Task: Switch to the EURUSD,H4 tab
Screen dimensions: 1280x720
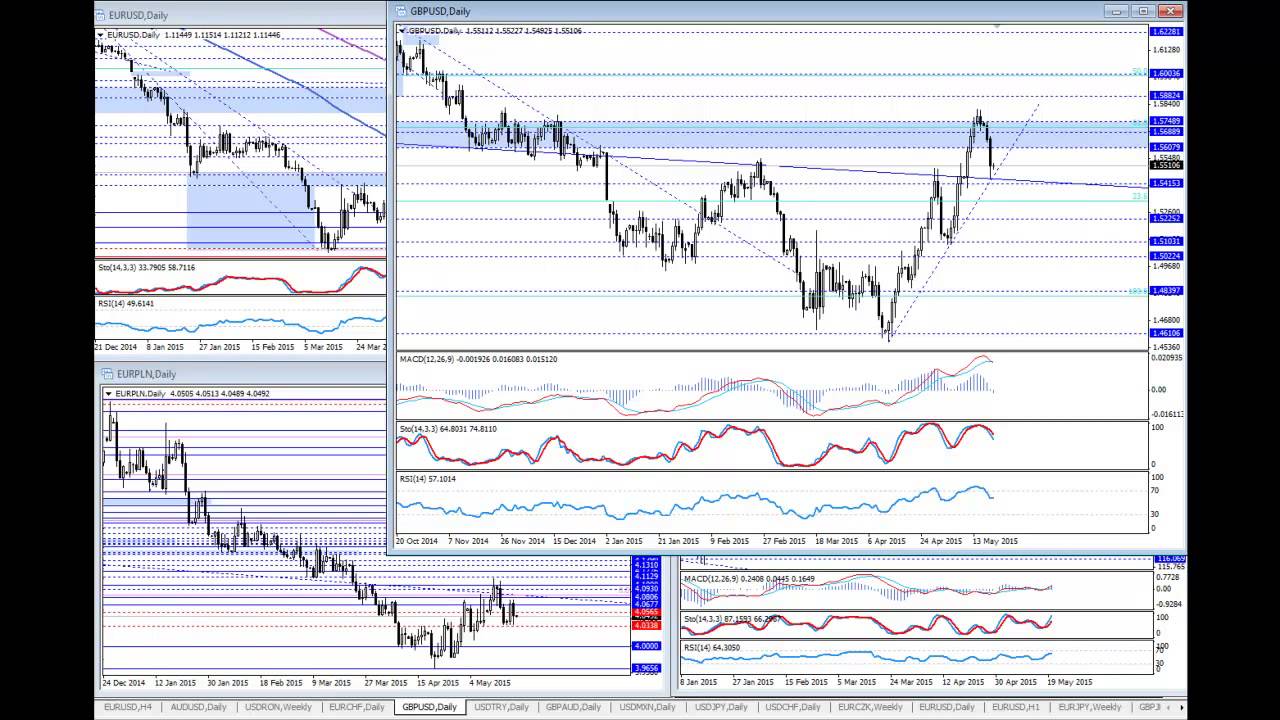Action: coord(128,707)
